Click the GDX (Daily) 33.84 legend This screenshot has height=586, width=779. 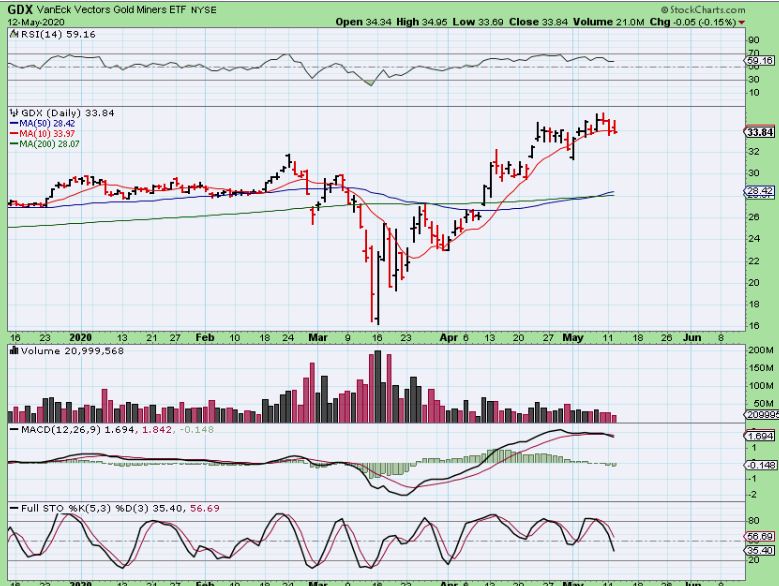pos(68,113)
